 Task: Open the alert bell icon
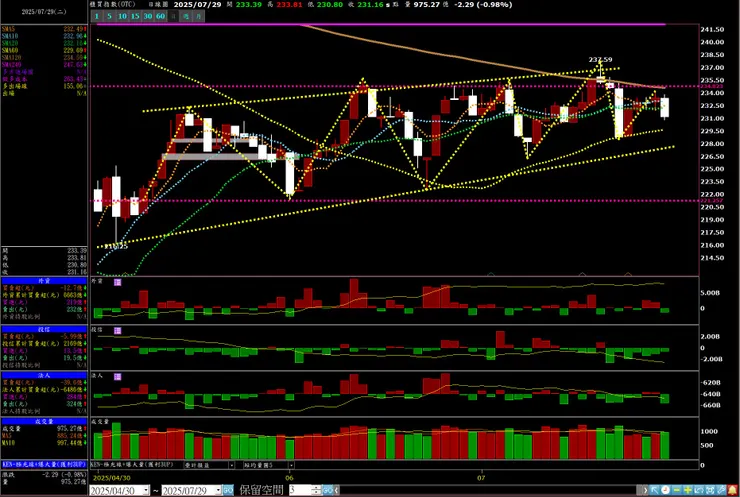pos(732,490)
